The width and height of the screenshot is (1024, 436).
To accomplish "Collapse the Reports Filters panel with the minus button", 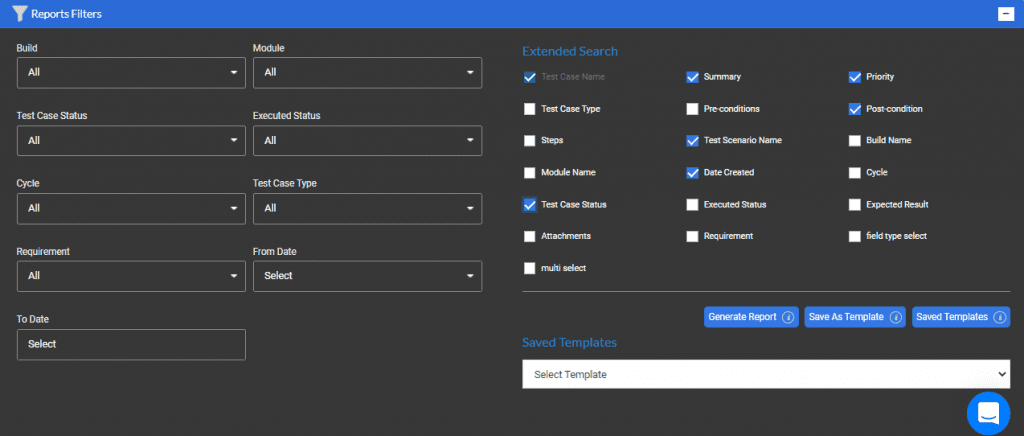I will pyautogui.click(x=1006, y=14).
